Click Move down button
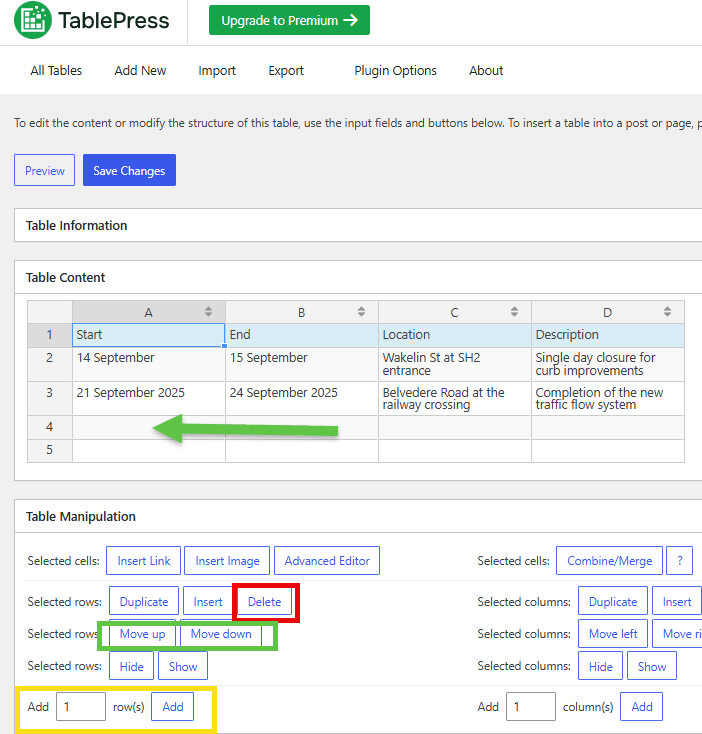This screenshot has height=734, width=702. click(221, 634)
